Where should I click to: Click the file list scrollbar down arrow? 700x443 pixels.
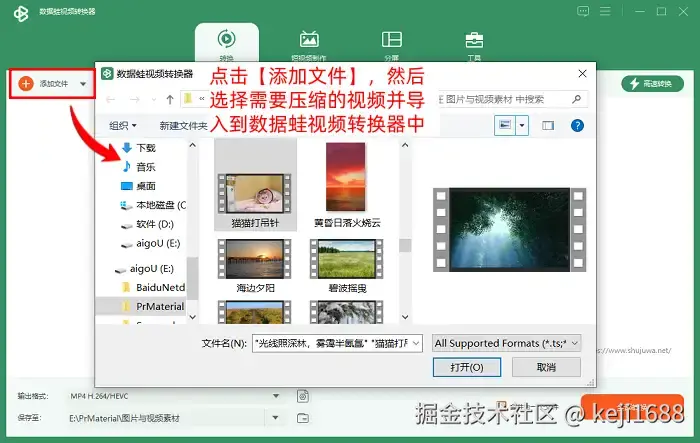[x=405, y=317]
